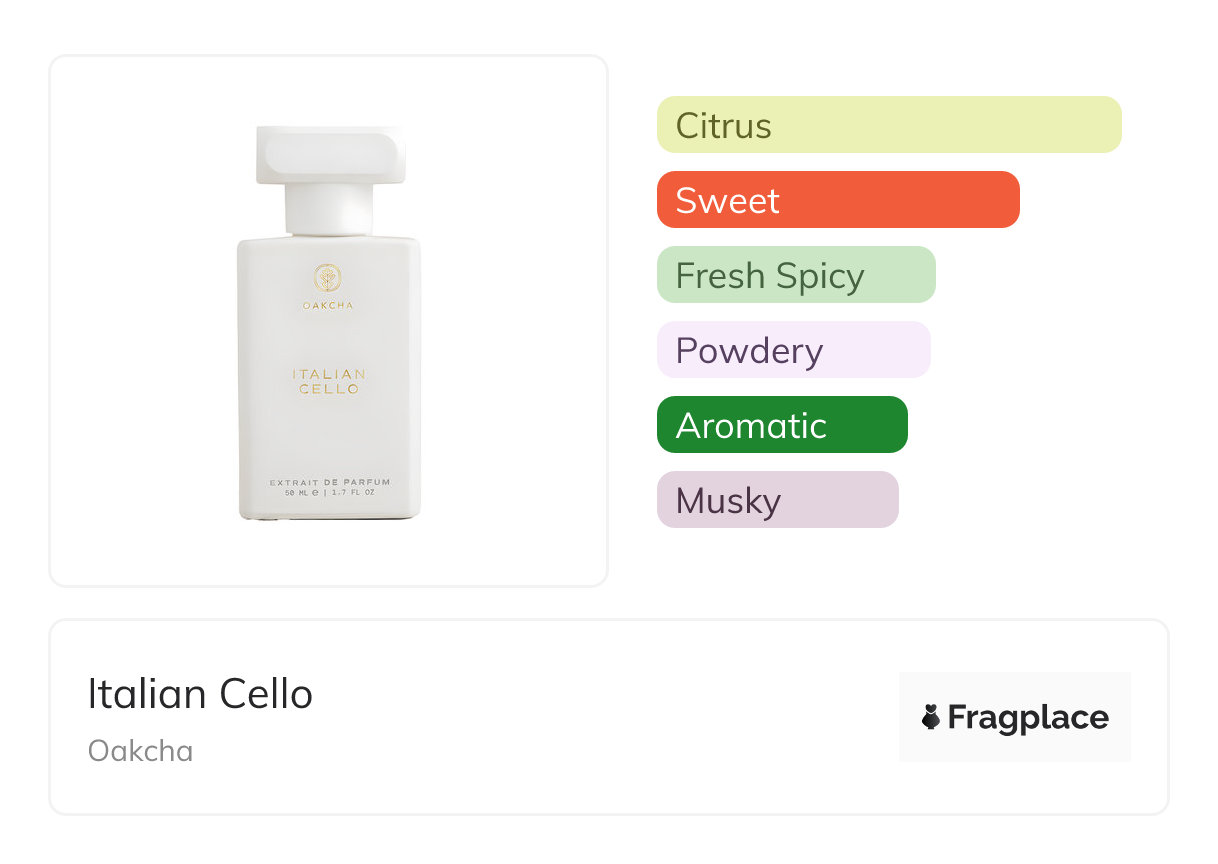Click the white bottle cap
The image size is (1218, 864).
[330, 156]
